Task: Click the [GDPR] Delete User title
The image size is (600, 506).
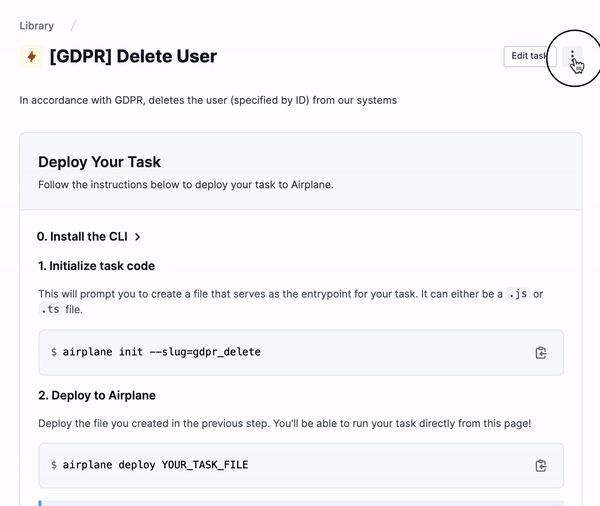Action: click(133, 56)
